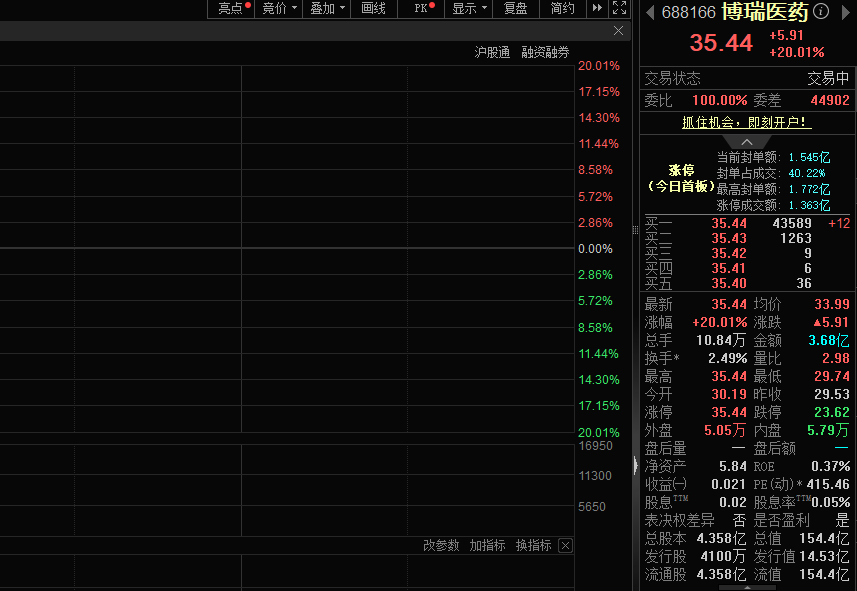The image size is (857, 591).
Task: Select the stock code 688166
Action: pyautogui.click(x=689, y=12)
